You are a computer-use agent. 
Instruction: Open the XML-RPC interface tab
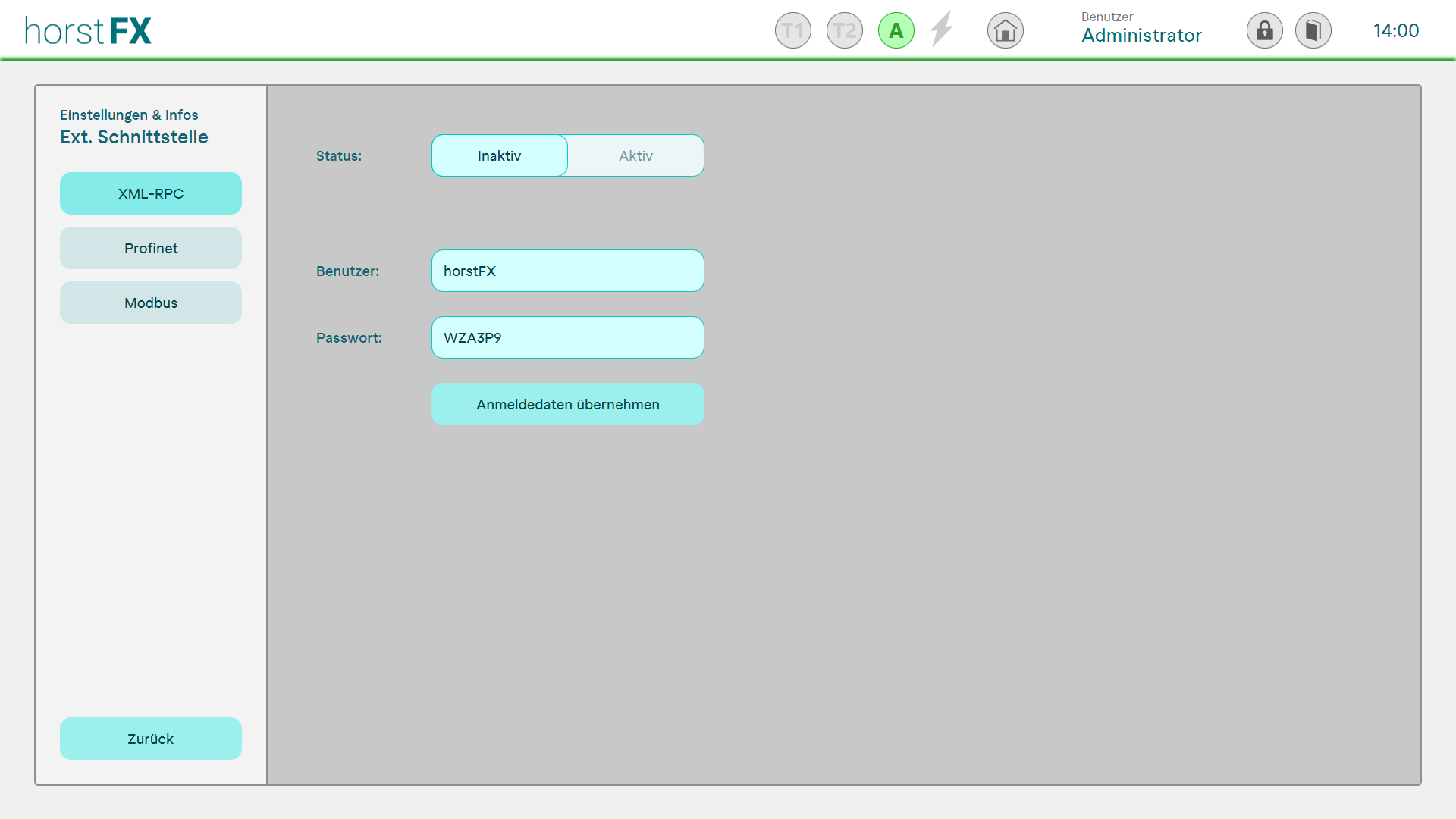[x=151, y=193]
